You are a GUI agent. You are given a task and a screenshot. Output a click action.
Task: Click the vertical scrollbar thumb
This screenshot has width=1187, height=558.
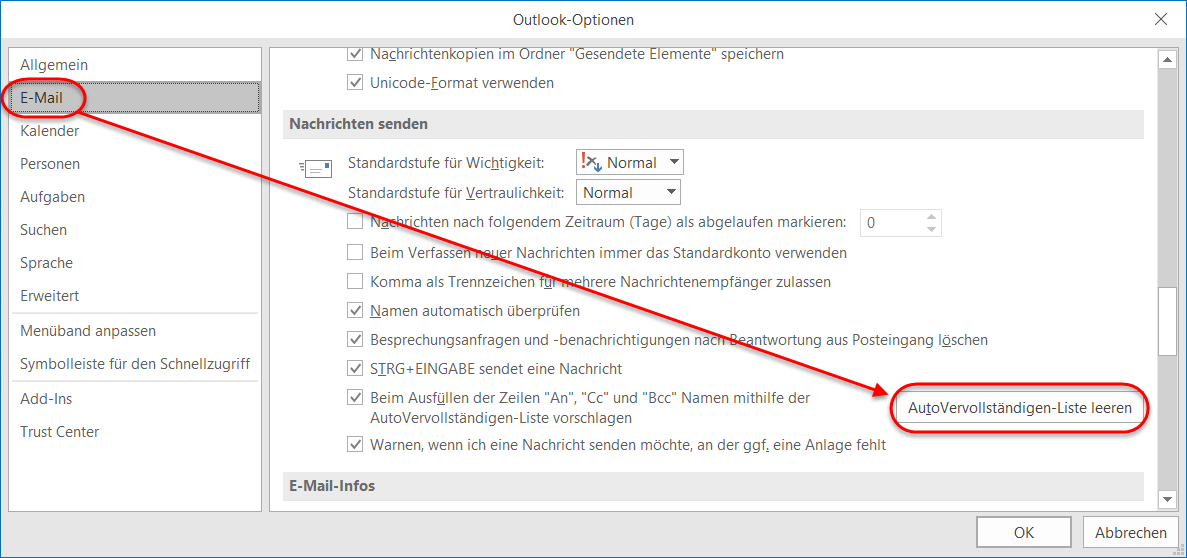pyautogui.click(x=1167, y=323)
